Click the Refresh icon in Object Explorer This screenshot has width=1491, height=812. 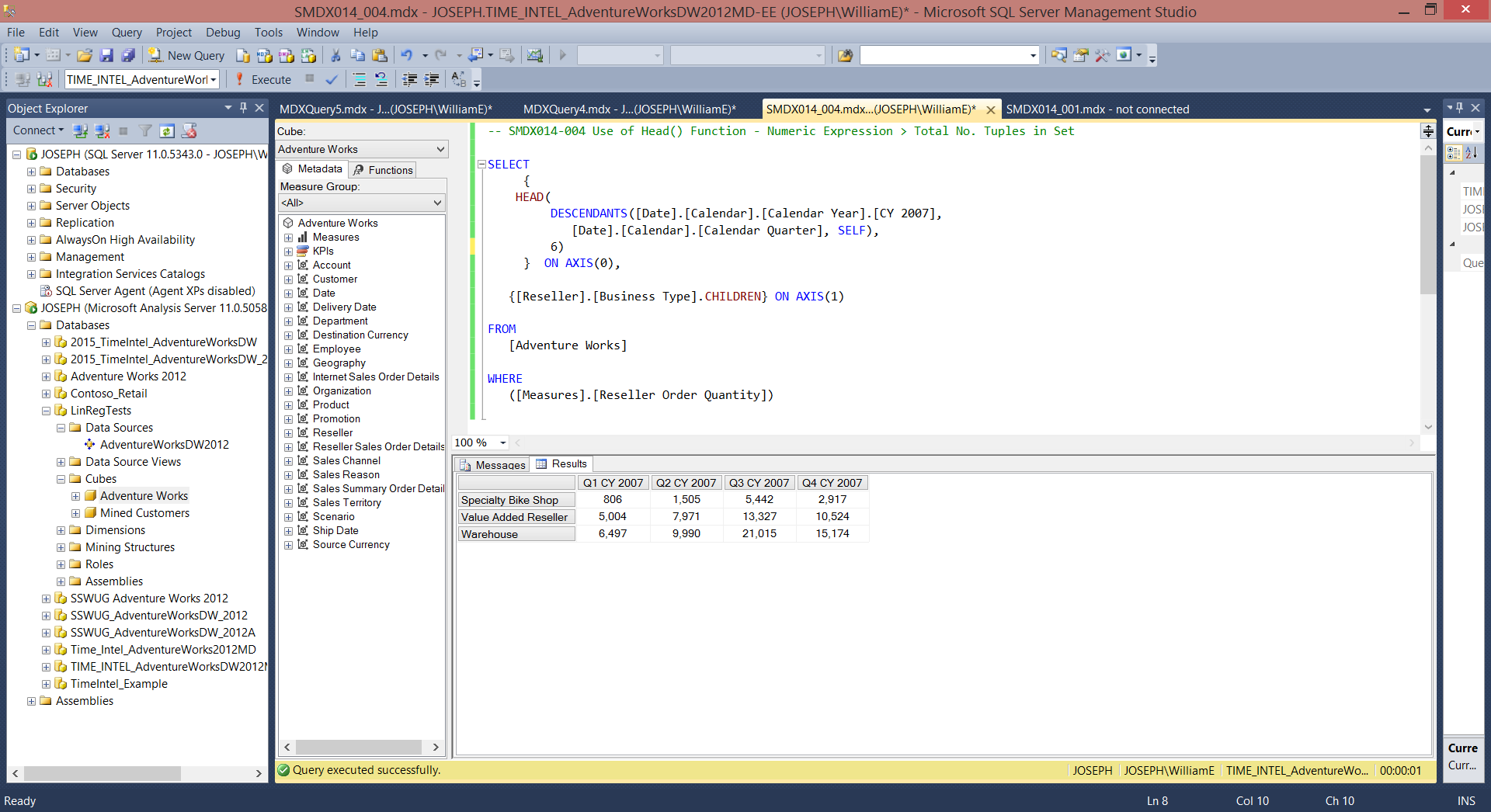tap(167, 130)
